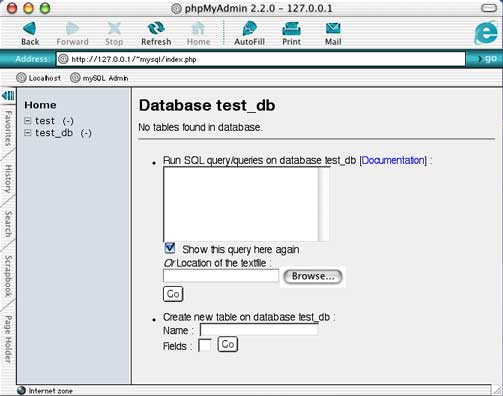The height and width of the screenshot is (396, 503).
Task: Click the "Database test_db" heading
Action: click(207, 105)
